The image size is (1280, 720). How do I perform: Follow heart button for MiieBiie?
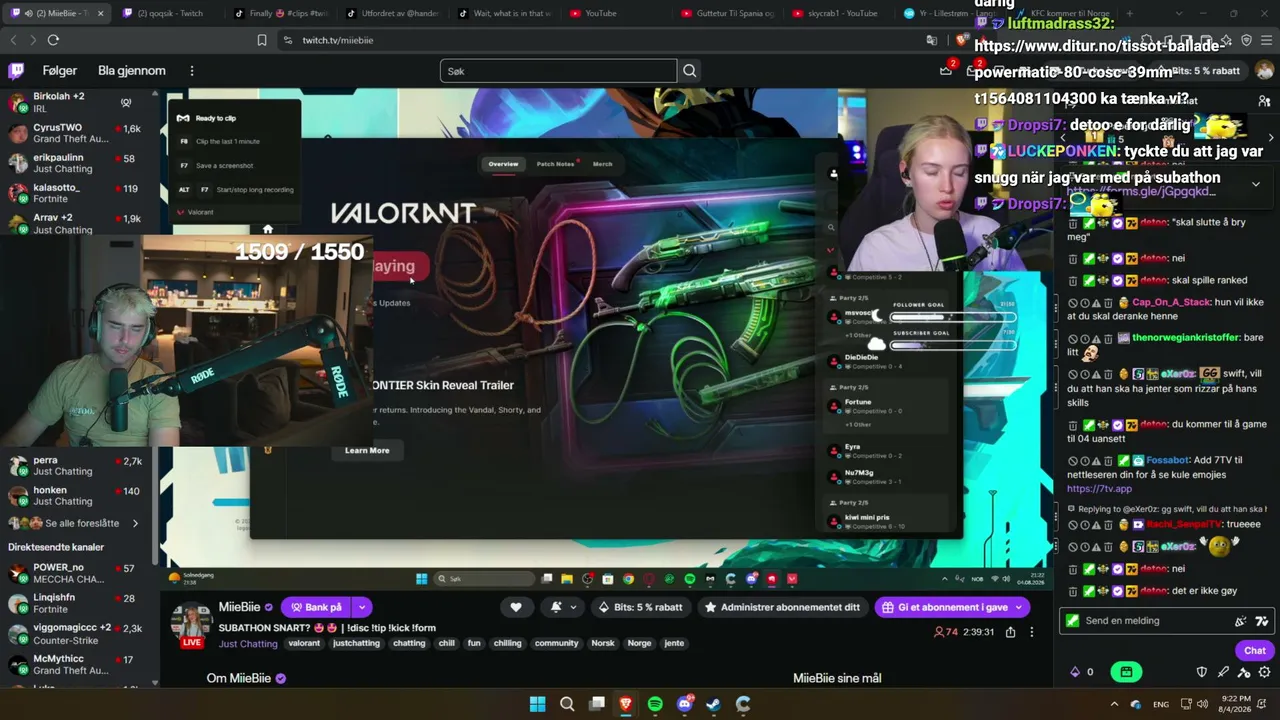pyautogui.click(x=516, y=607)
